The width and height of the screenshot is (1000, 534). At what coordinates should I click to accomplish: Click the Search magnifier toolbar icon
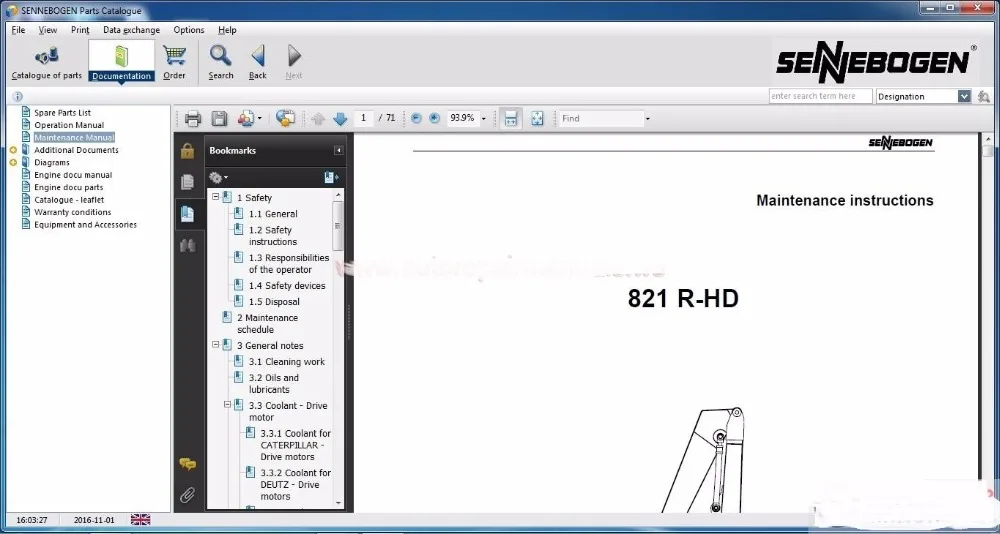221,61
